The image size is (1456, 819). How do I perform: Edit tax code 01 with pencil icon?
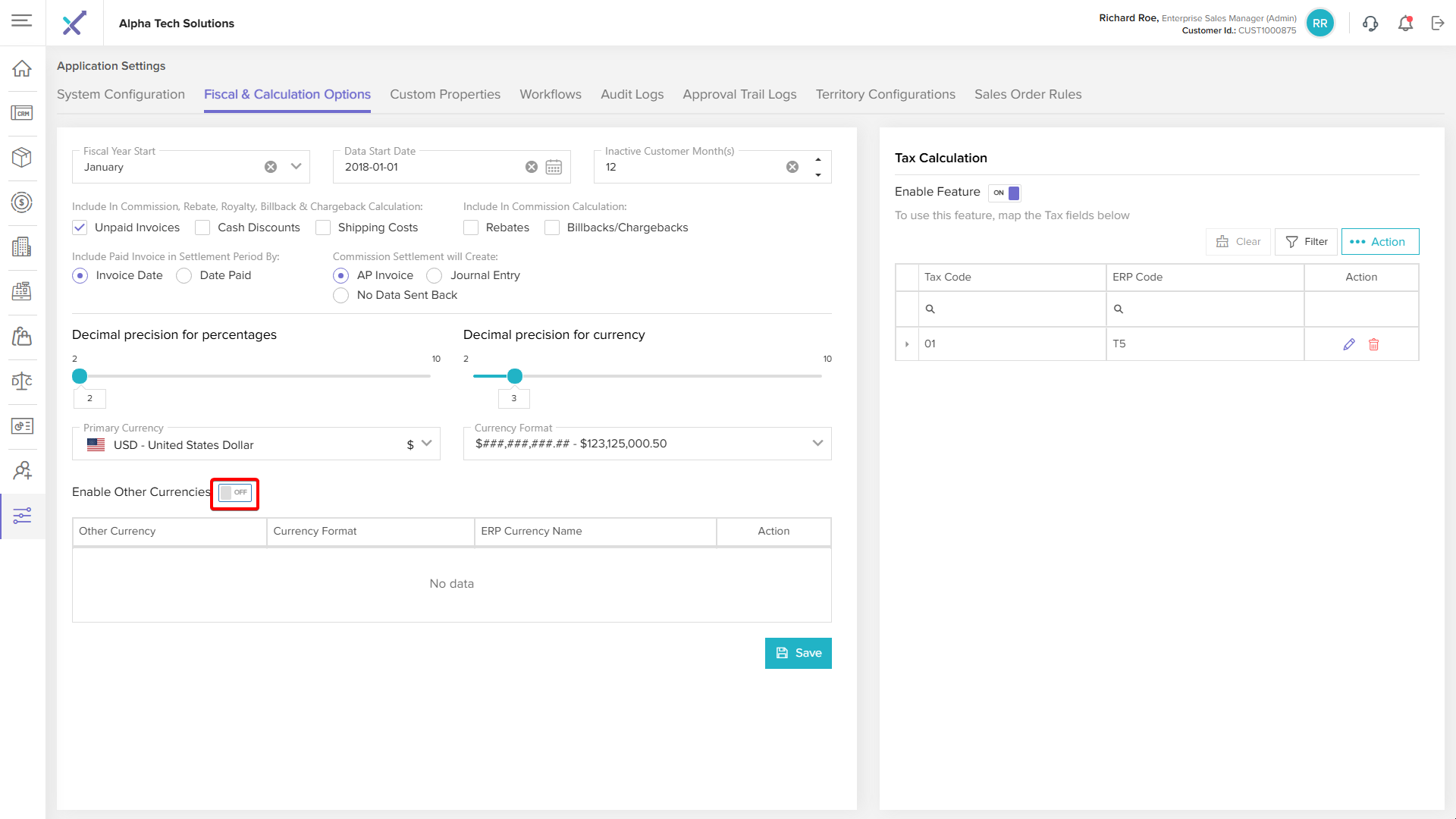click(1349, 344)
